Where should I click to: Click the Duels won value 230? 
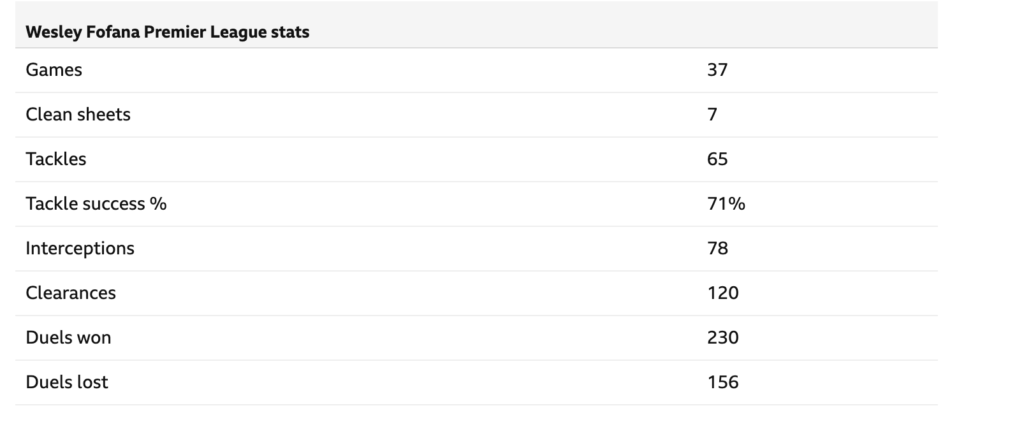click(722, 337)
